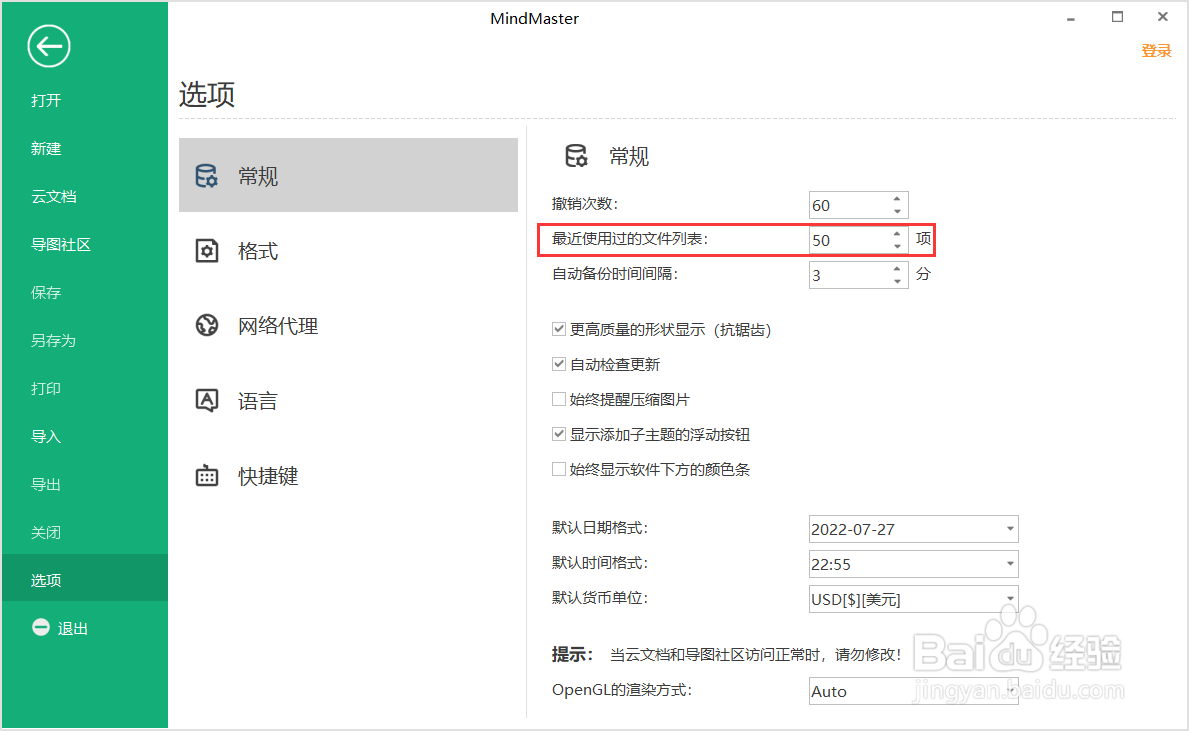Increase 自动备份时间间隔 with up arrow

(x=897, y=268)
